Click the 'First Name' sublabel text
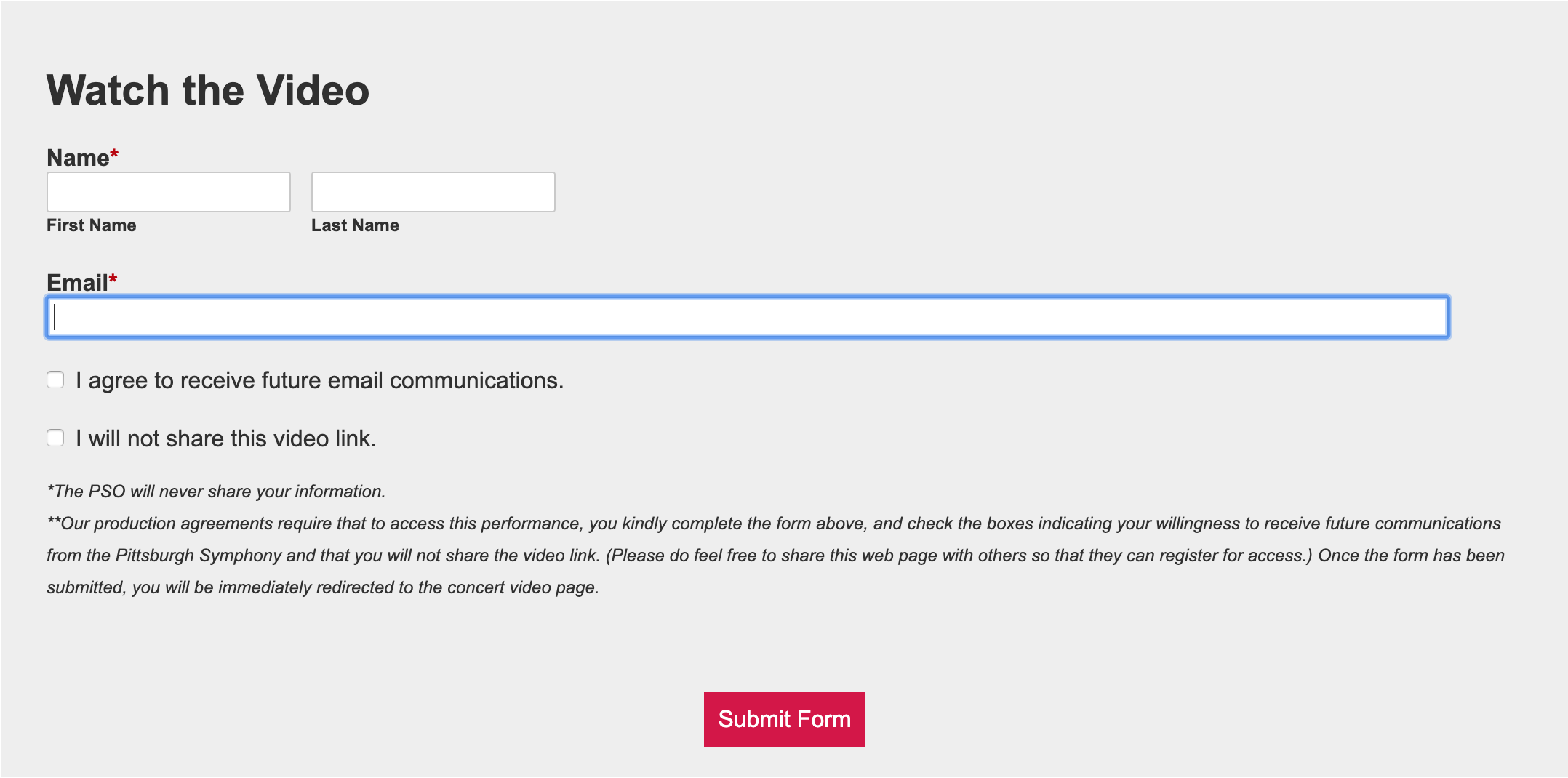1568x778 pixels. click(x=92, y=225)
